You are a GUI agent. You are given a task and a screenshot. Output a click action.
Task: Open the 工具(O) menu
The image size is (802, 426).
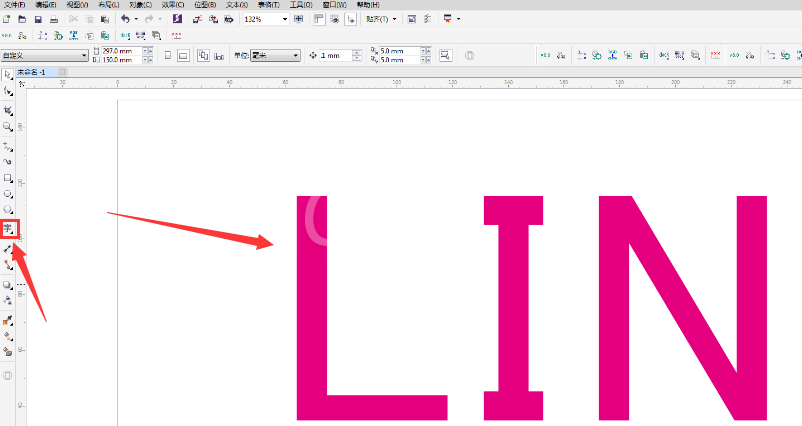point(301,5)
